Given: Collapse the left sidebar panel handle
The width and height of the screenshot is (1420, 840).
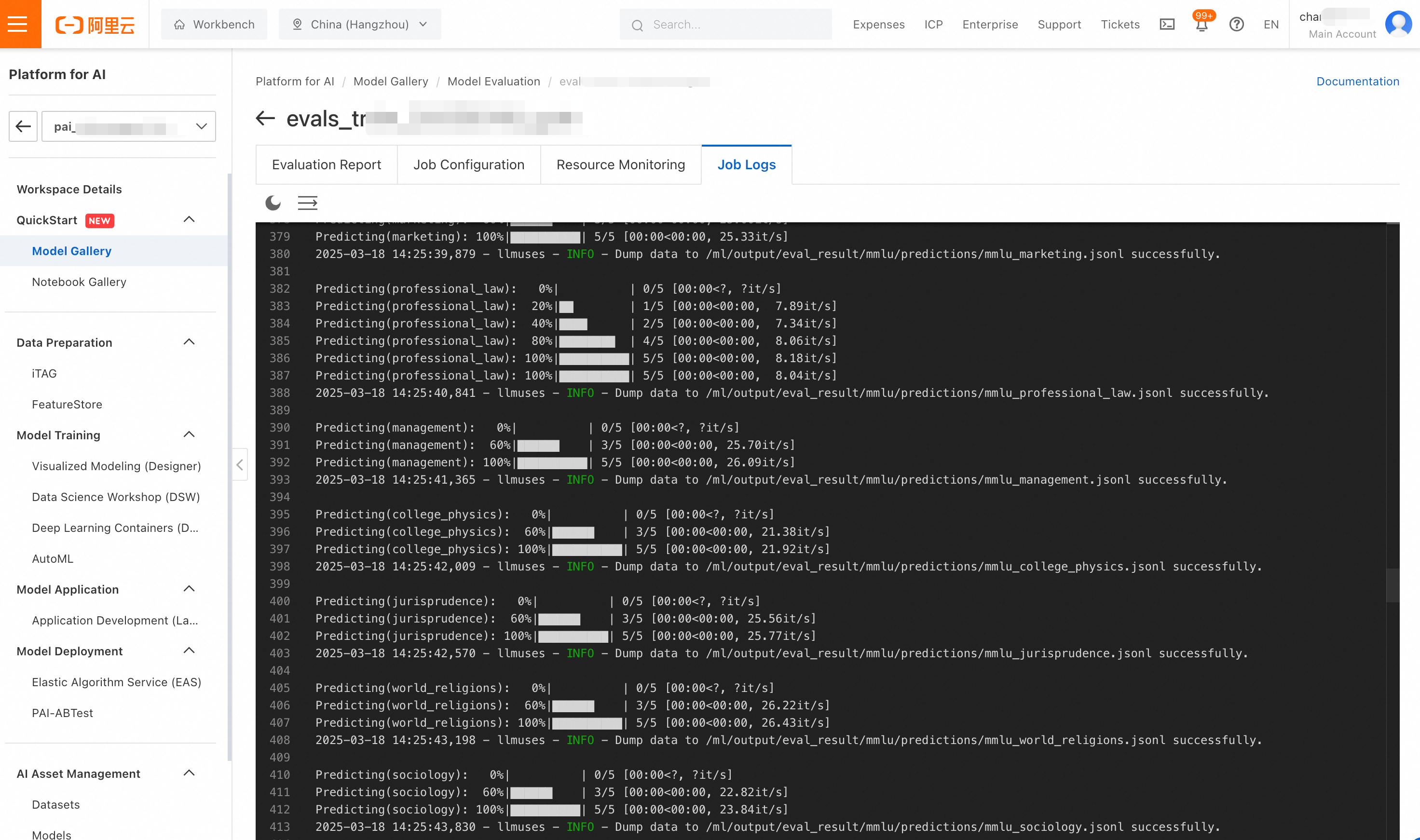Looking at the screenshot, I should [240, 465].
